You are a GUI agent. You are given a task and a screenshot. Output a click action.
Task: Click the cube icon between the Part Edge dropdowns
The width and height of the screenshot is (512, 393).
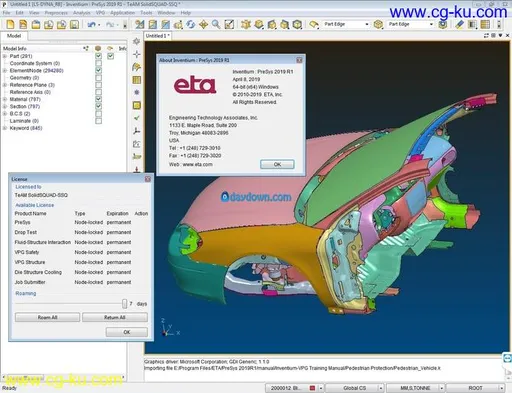click(x=378, y=24)
